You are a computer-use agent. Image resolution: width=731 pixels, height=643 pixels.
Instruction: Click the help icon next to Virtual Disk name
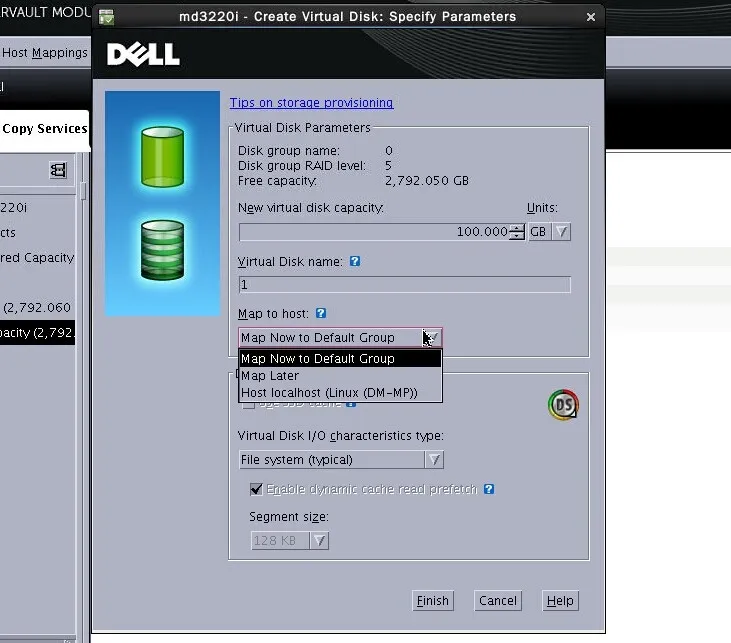(x=355, y=261)
